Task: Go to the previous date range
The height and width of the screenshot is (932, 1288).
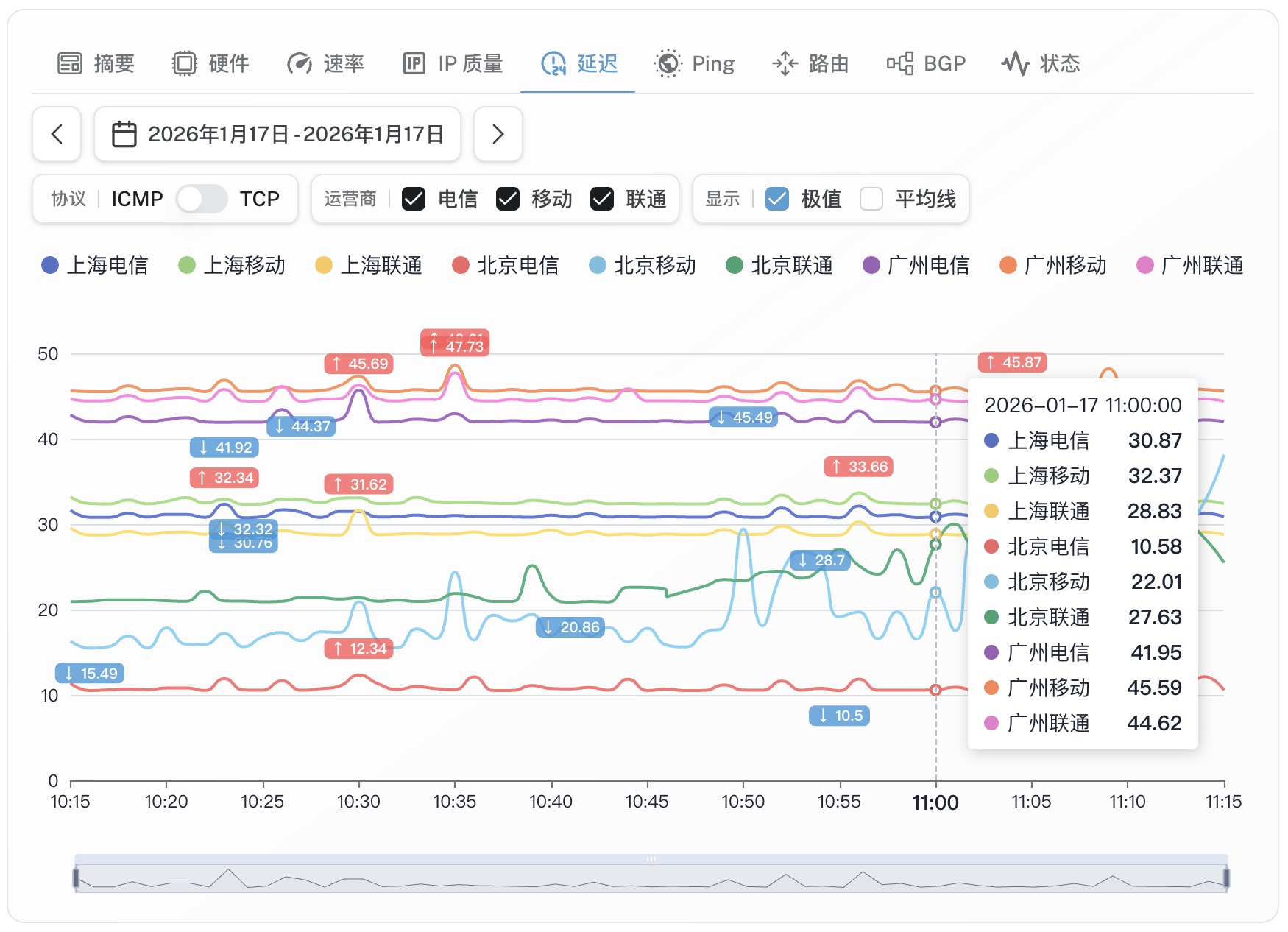Action: (x=57, y=134)
